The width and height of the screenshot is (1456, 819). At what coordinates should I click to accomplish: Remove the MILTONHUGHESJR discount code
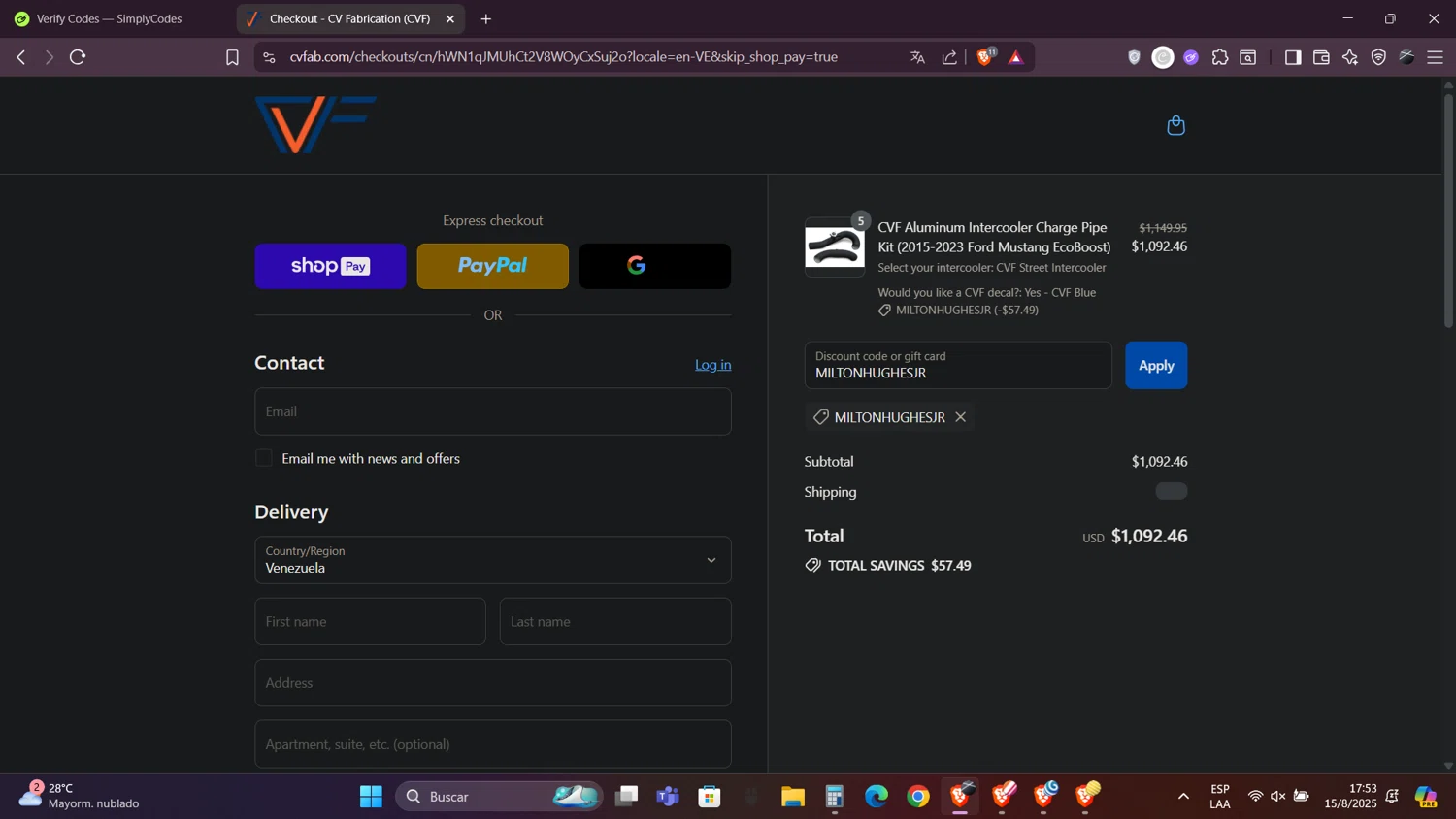[960, 417]
